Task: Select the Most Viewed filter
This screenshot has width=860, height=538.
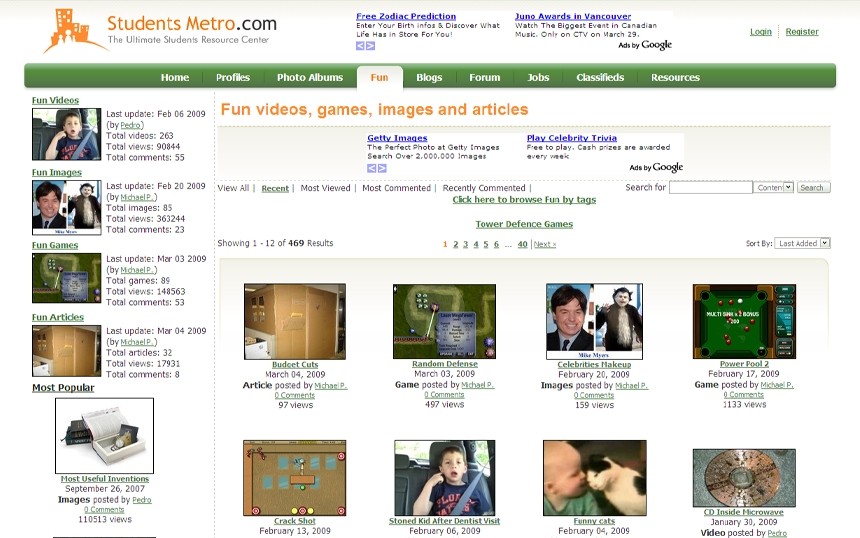Action: click(325, 188)
